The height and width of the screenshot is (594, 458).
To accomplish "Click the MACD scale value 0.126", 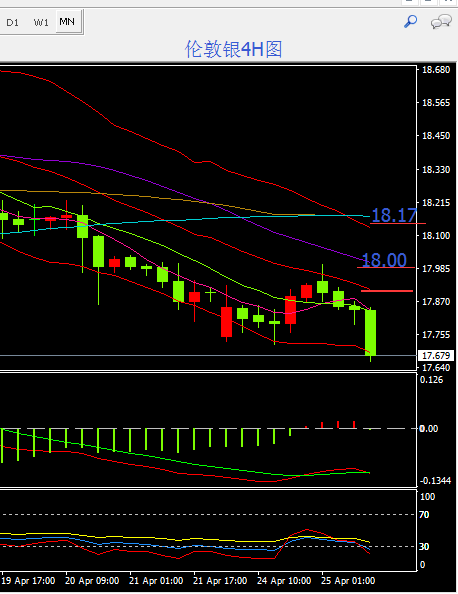I will point(431,380).
